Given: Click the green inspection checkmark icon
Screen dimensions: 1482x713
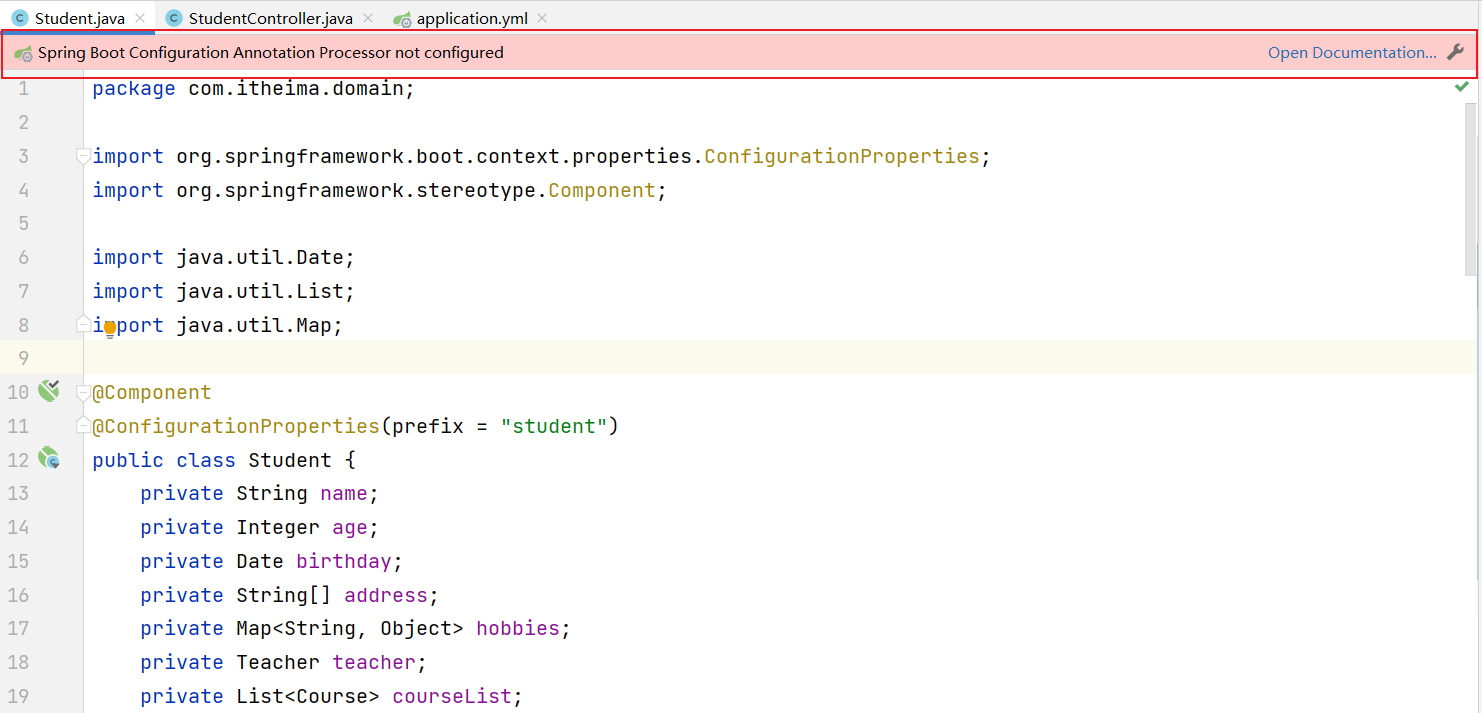Looking at the screenshot, I should pyautogui.click(x=1462, y=87).
